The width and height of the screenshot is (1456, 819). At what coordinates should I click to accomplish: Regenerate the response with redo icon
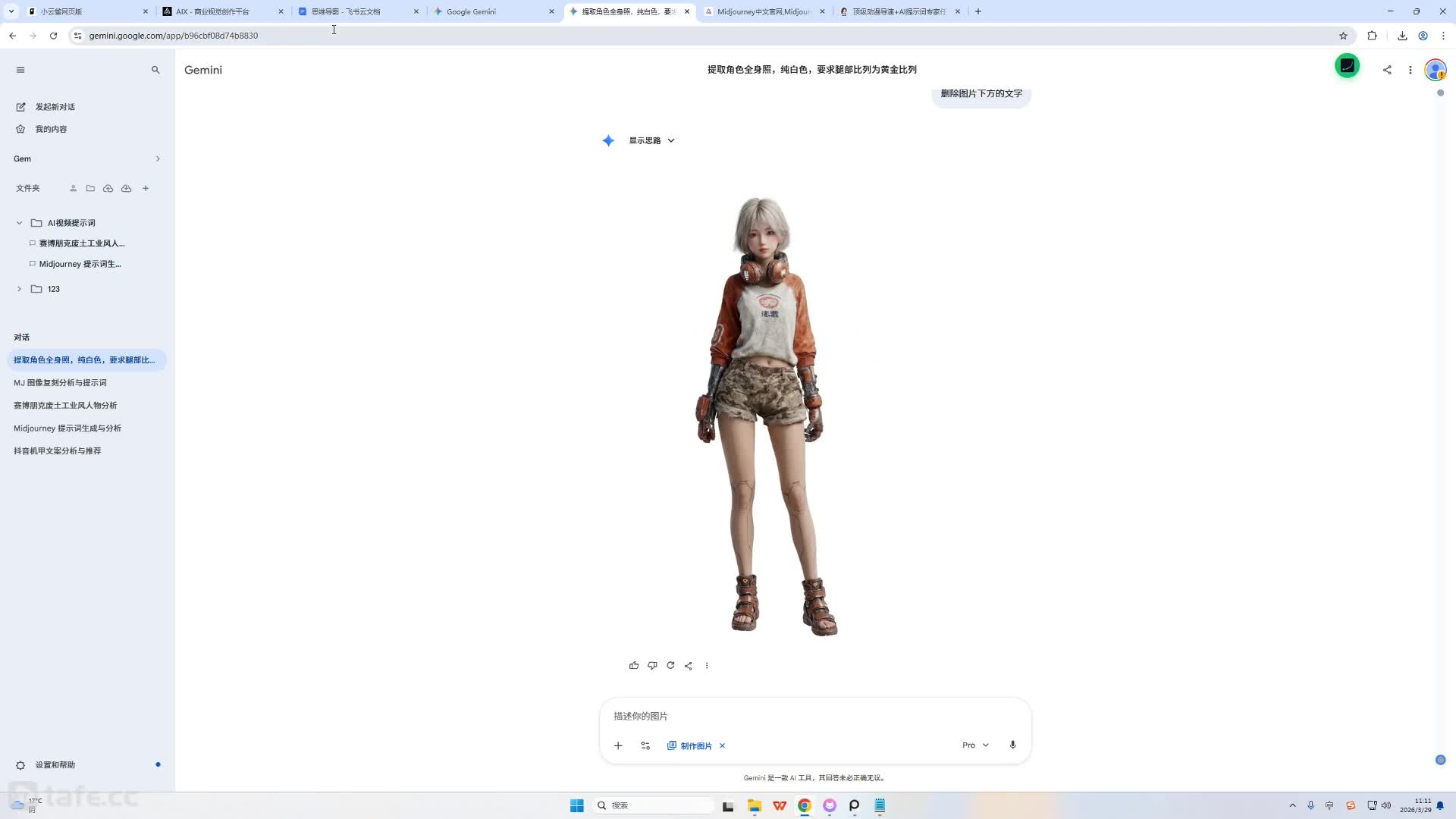[x=670, y=666]
